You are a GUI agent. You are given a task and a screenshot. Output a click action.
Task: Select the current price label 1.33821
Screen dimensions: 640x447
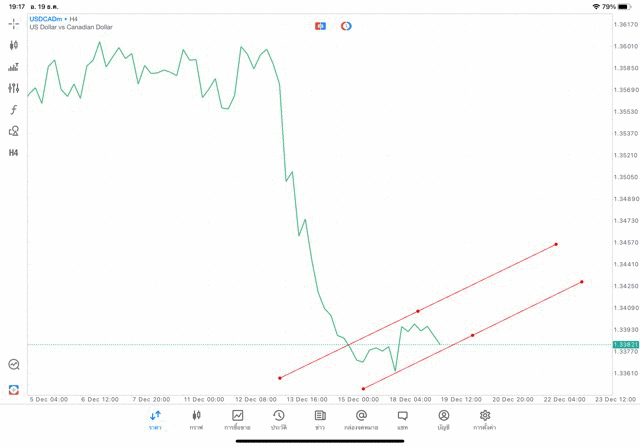626,344
